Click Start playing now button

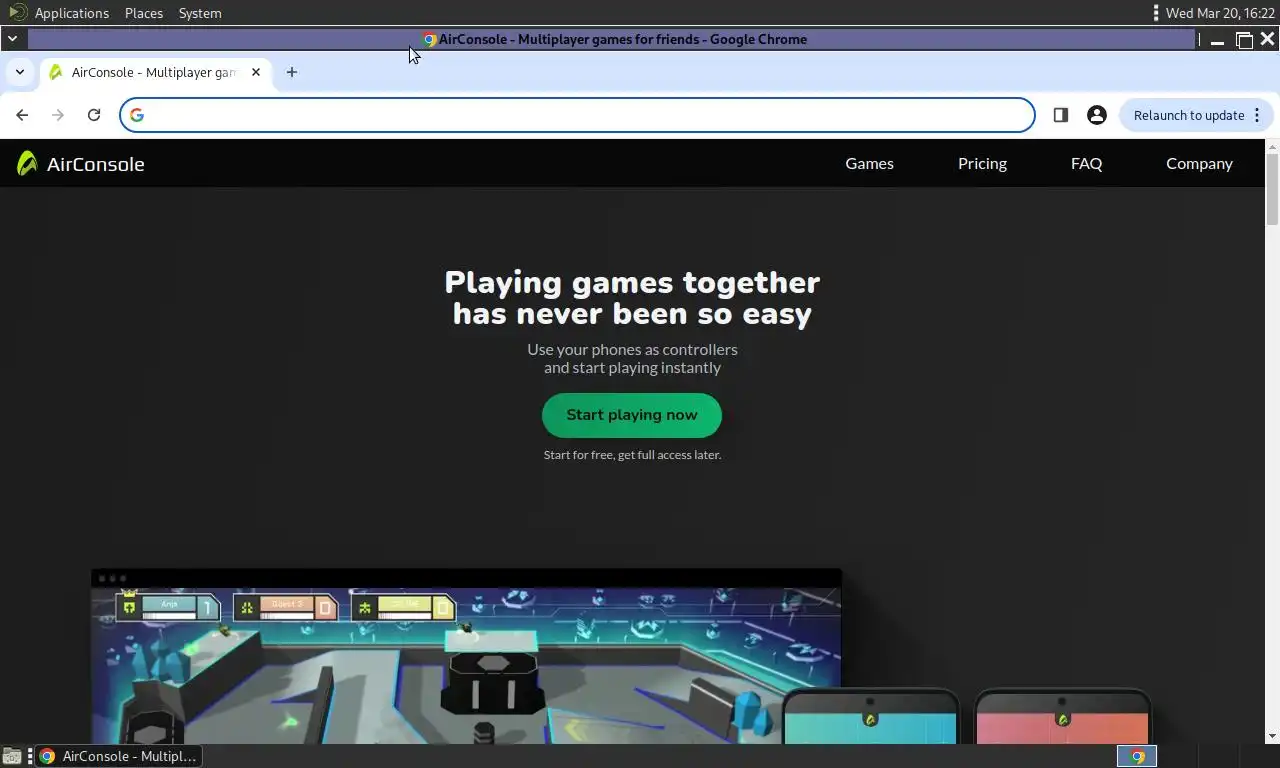pos(632,415)
